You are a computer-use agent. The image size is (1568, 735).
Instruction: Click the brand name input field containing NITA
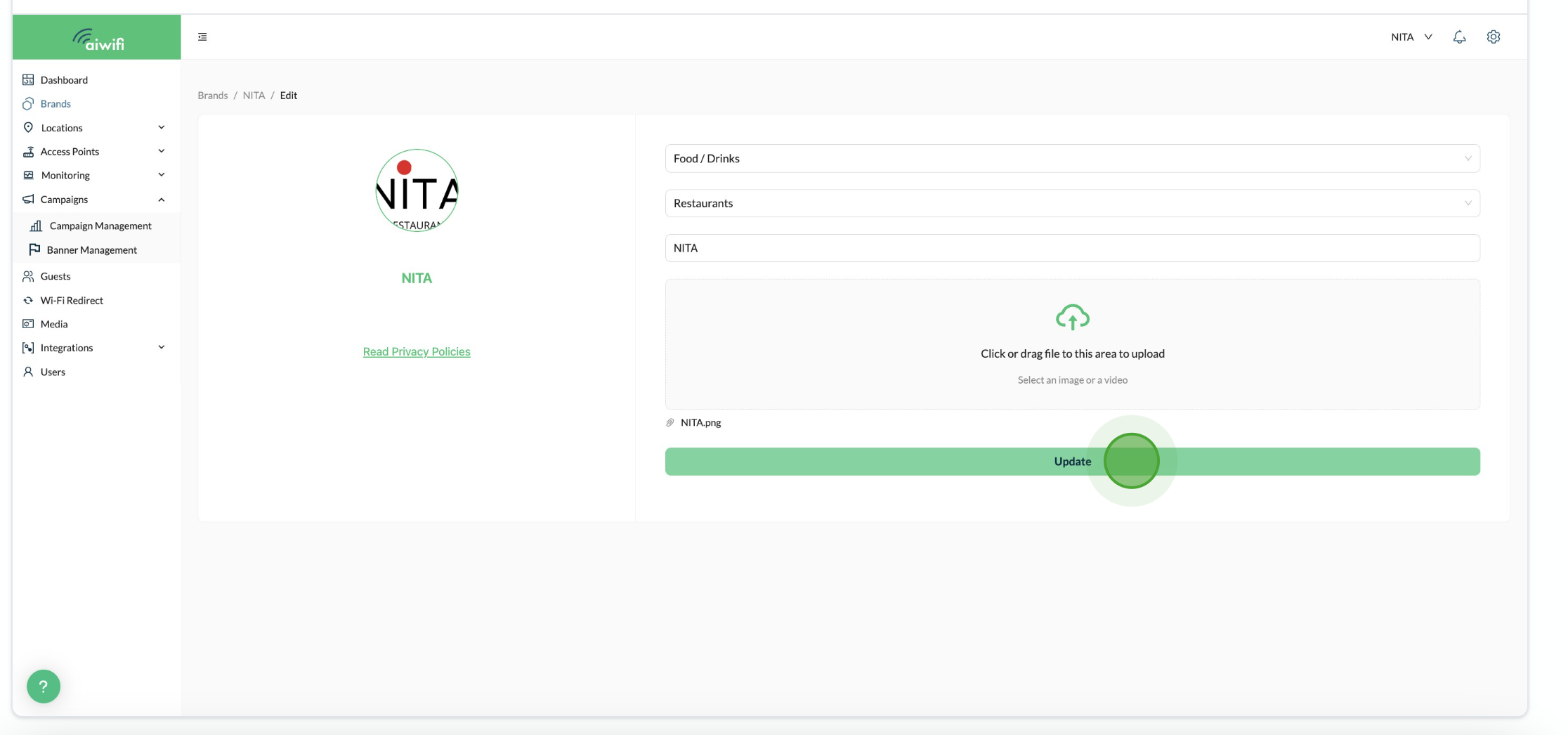[x=1072, y=248]
